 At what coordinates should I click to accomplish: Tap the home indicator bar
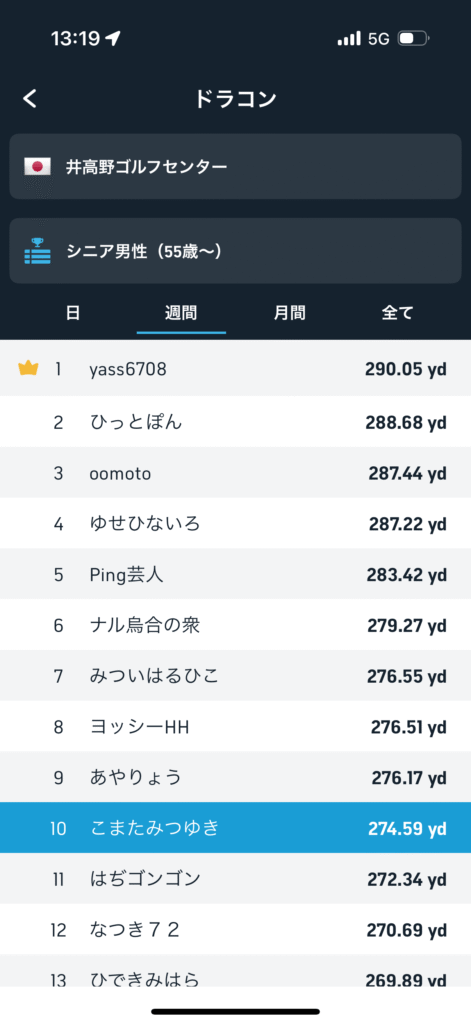(x=236, y=1012)
